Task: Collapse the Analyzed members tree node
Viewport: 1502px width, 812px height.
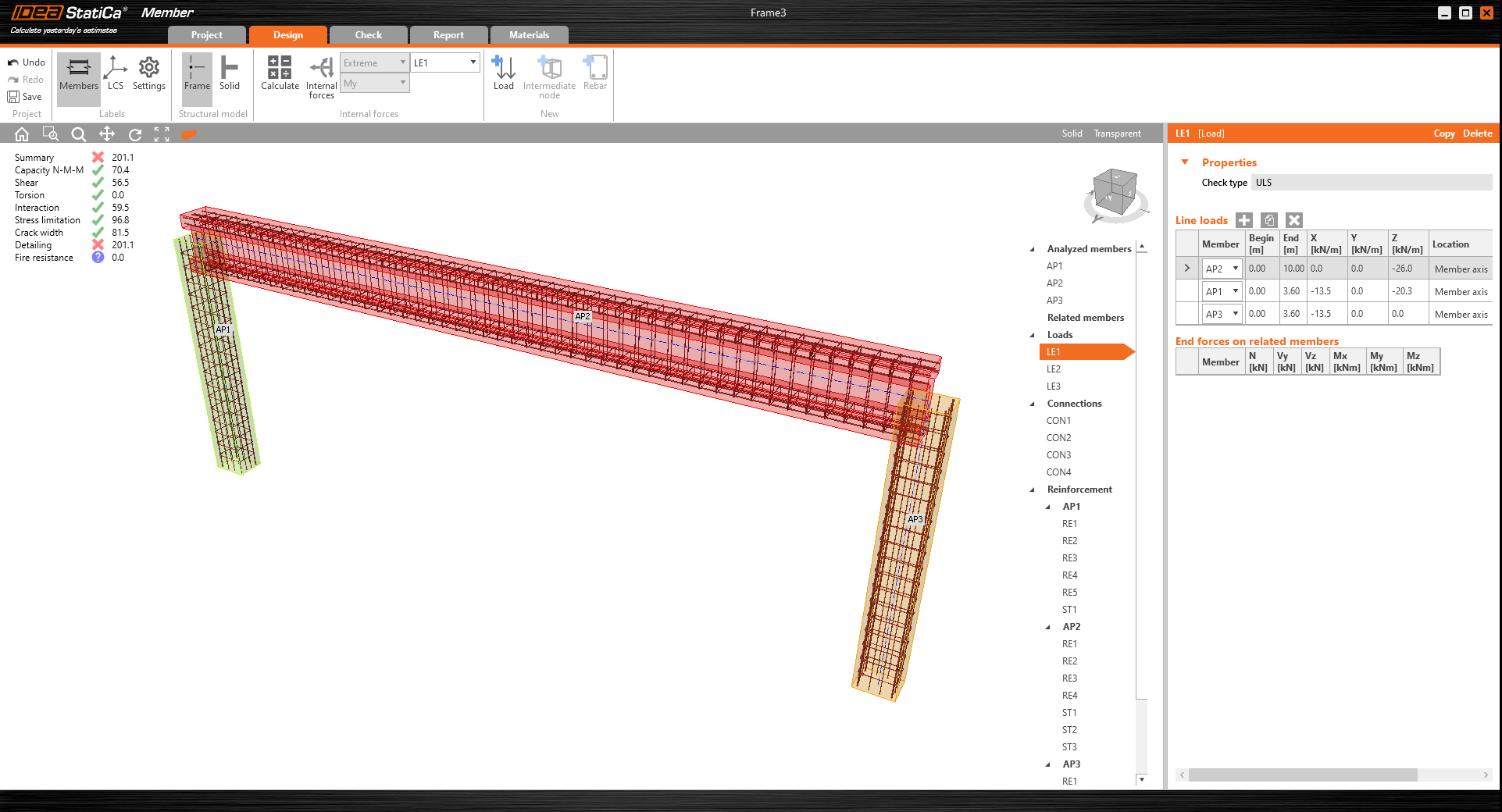Action: click(x=1032, y=250)
